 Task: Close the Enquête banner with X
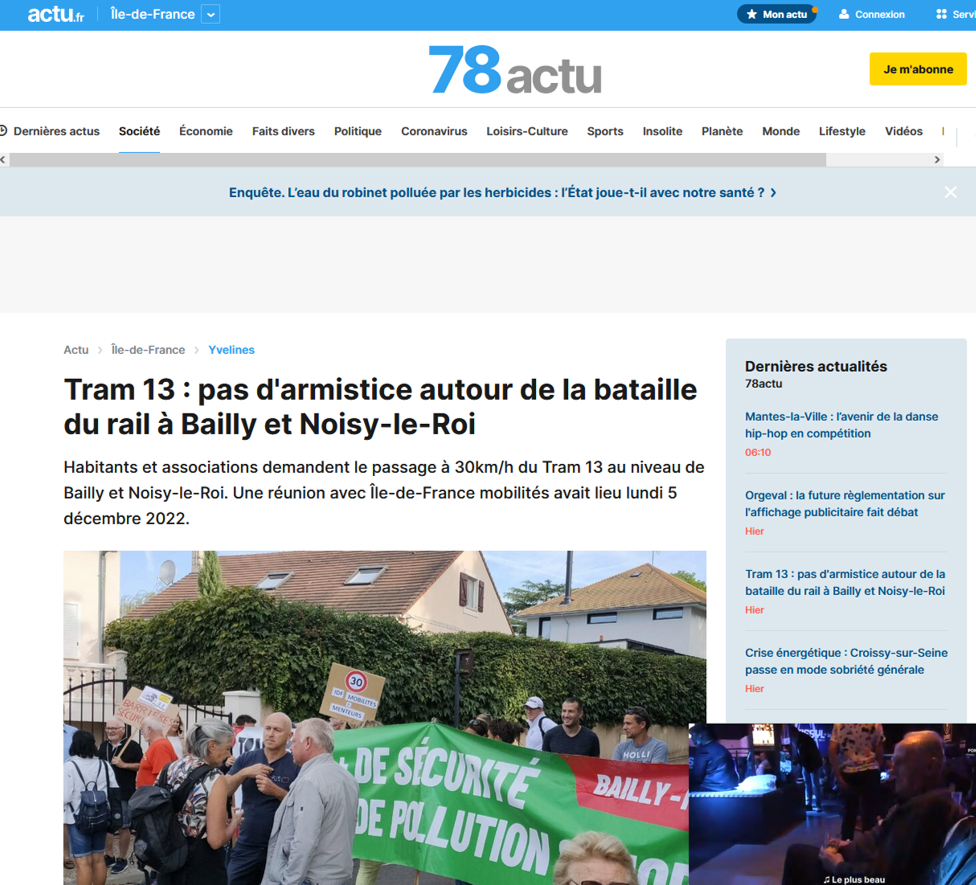point(950,192)
